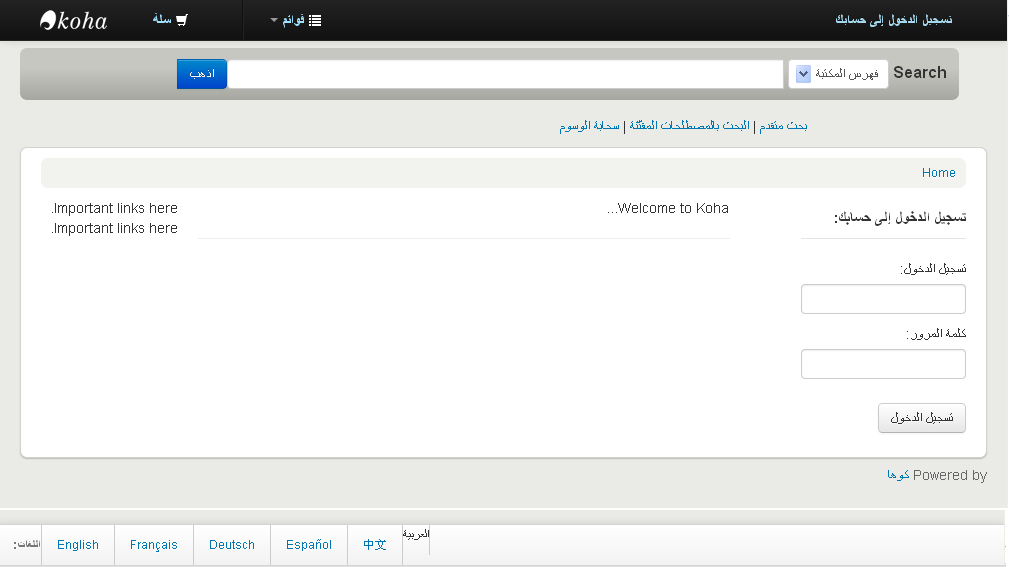The width and height of the screenshot is (1009, 567).
Task: Open the سحابة الوسوم tag cloud link
Action: click(x=590, y=126)
